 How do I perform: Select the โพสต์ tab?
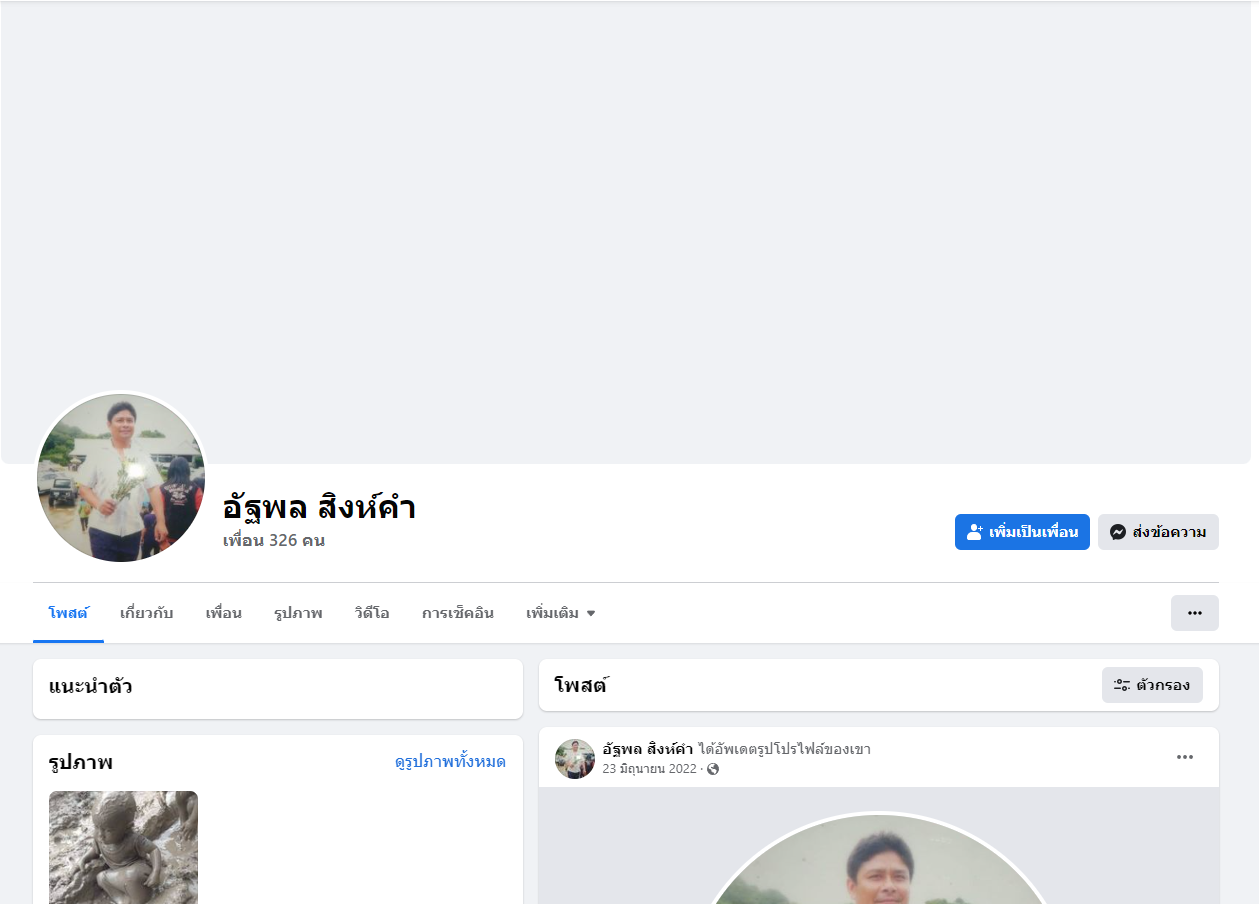point(68,613)
